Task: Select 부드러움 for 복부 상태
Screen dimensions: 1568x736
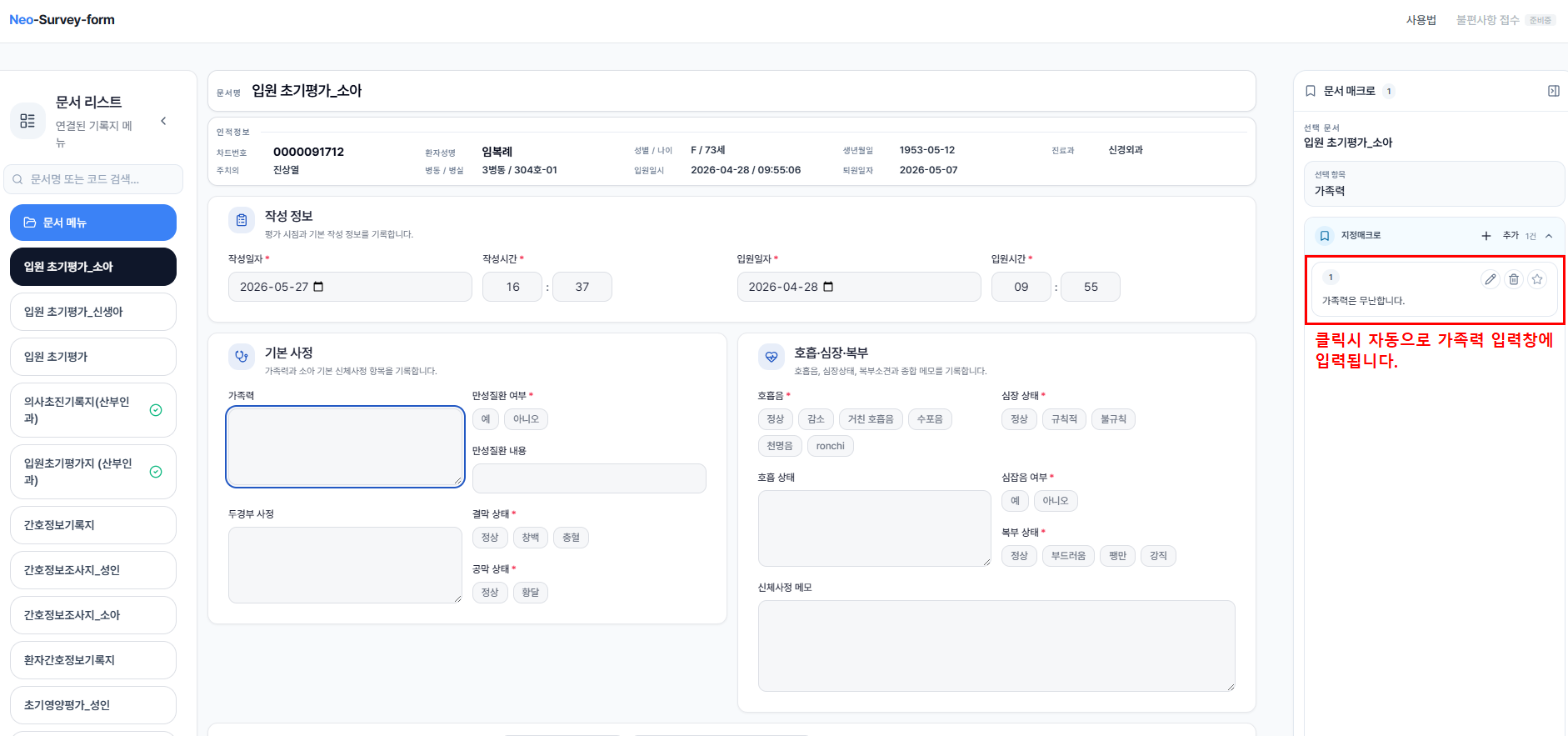Action: pos(1068,556)
